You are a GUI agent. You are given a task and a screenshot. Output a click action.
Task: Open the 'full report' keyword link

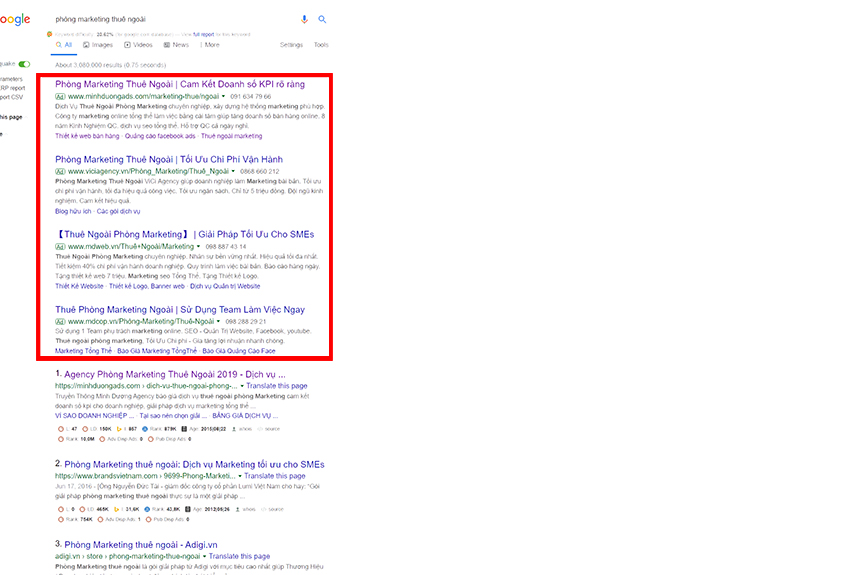coord(203,34)
